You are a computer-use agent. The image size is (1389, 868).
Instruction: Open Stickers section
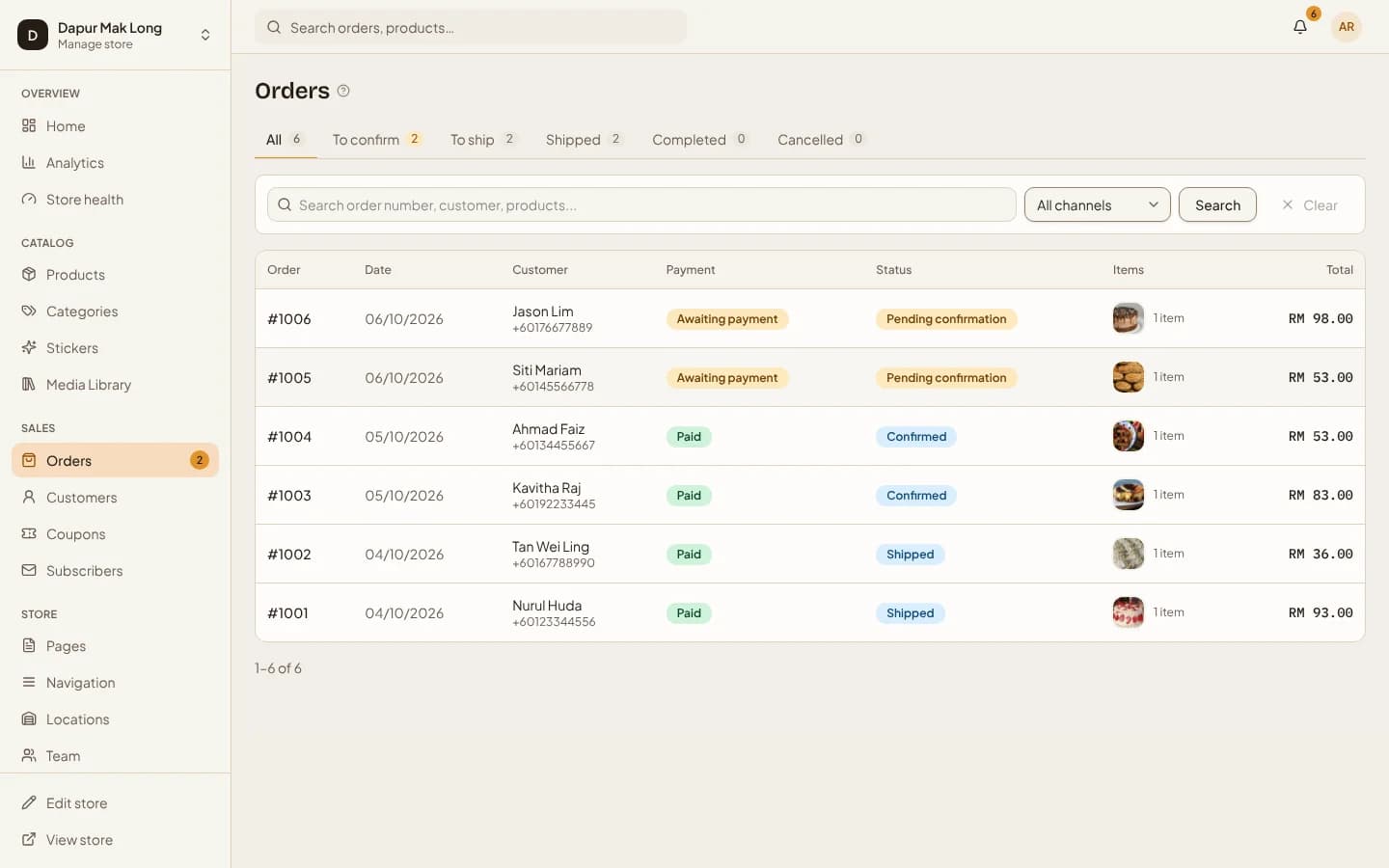[116, 348]
